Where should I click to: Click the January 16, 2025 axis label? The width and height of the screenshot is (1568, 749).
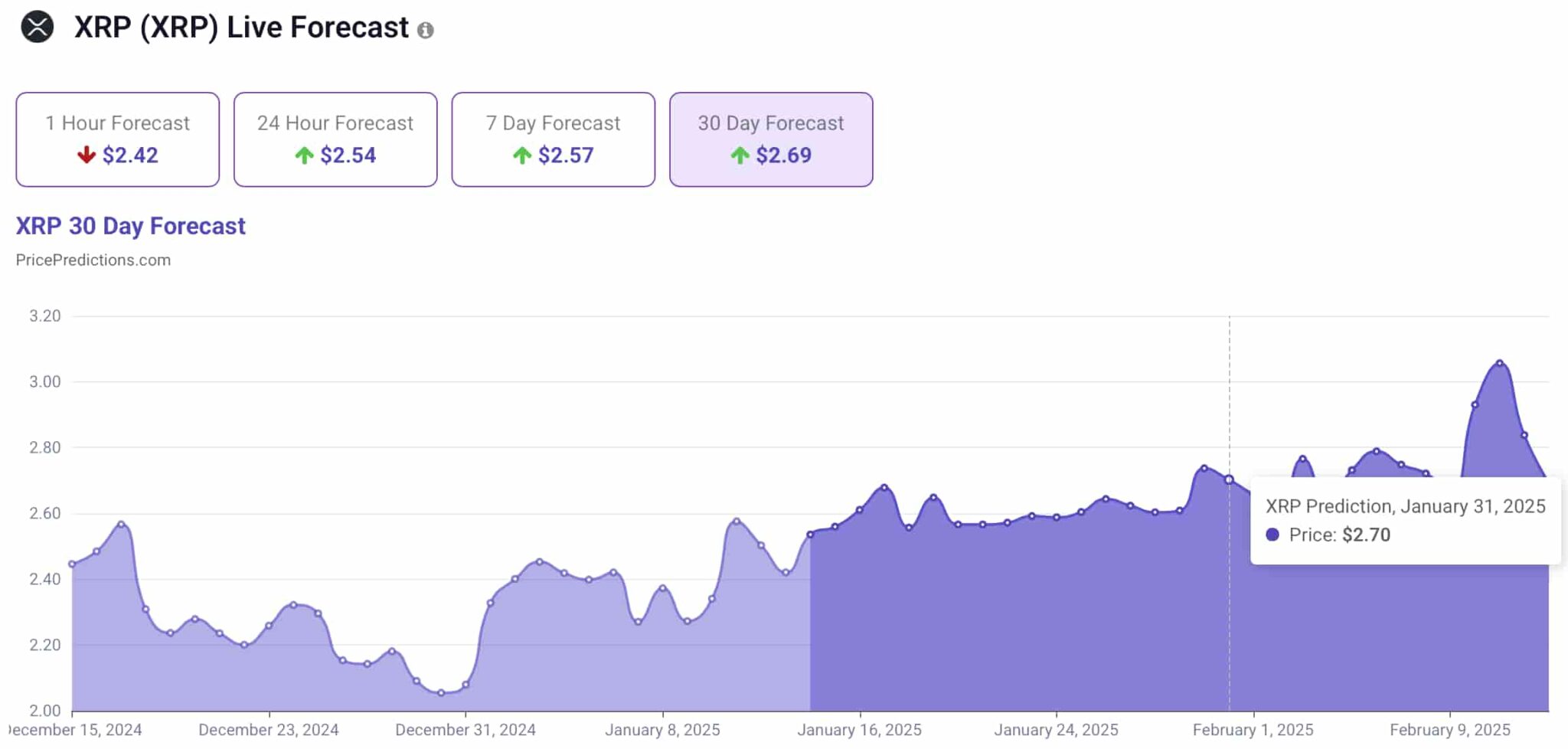pos(859,730)
